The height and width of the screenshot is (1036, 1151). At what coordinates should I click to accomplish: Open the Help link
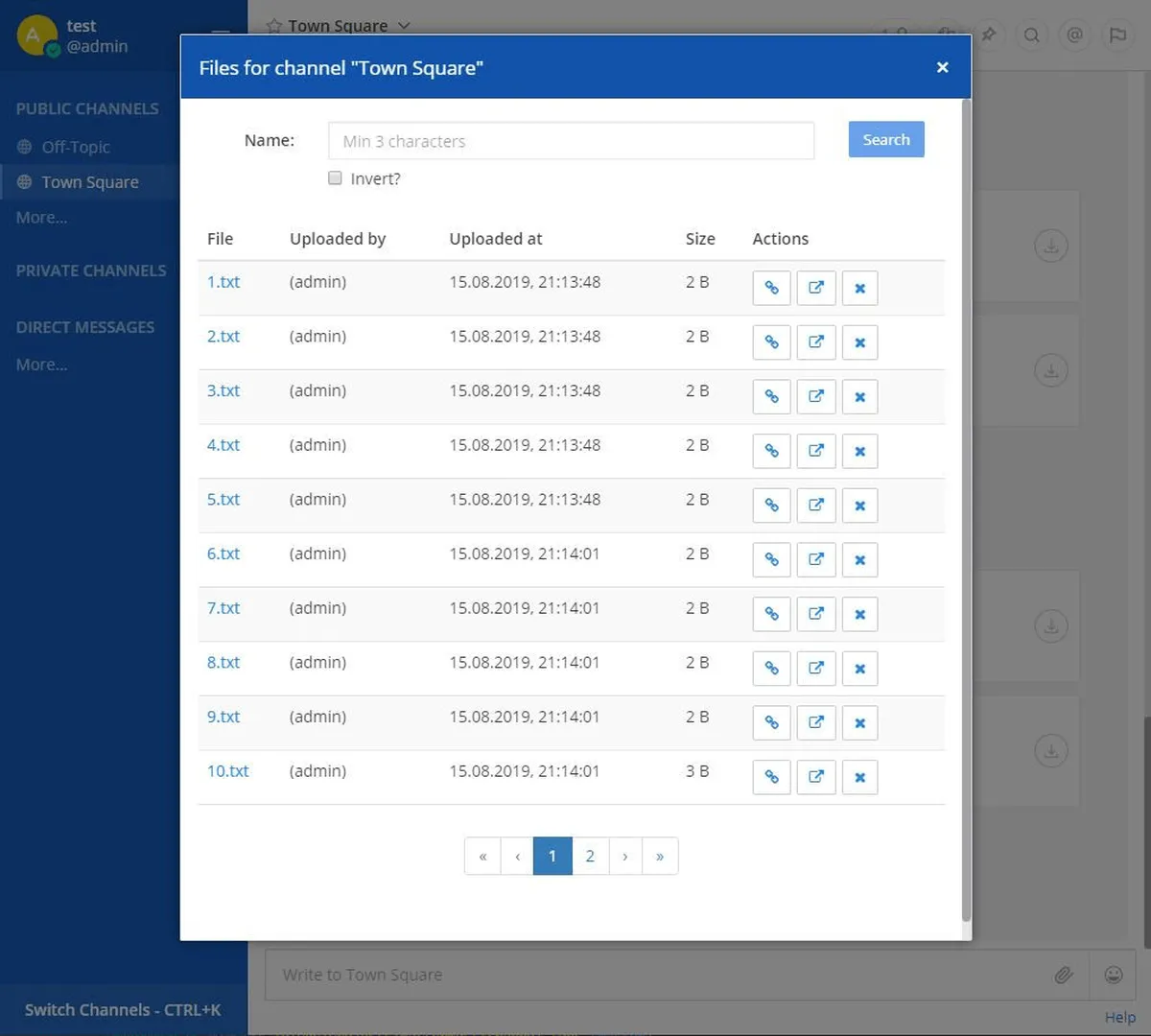pyautogui.click(x=1119, y=1017)
